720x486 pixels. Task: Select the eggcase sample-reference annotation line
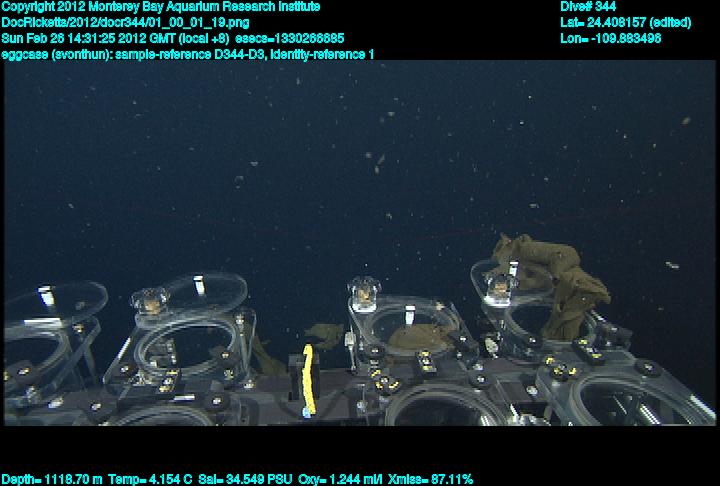pyautogui.click(x=188, y=54)
